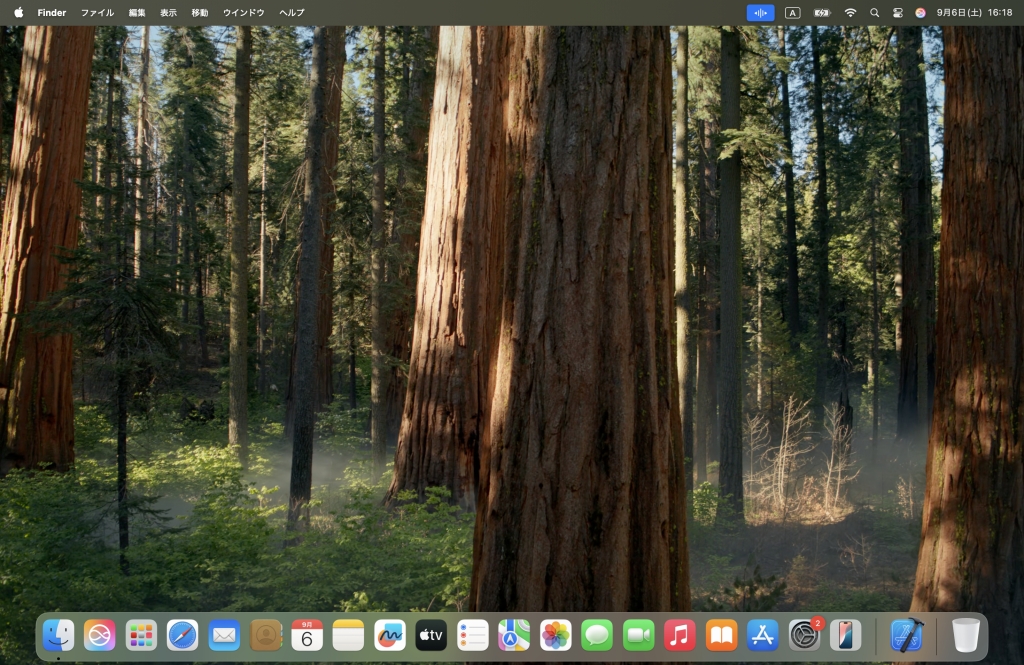The height and width of the screenshot is (665, 1024).
Task: Open the Photos app
Action: pos(556,635)
